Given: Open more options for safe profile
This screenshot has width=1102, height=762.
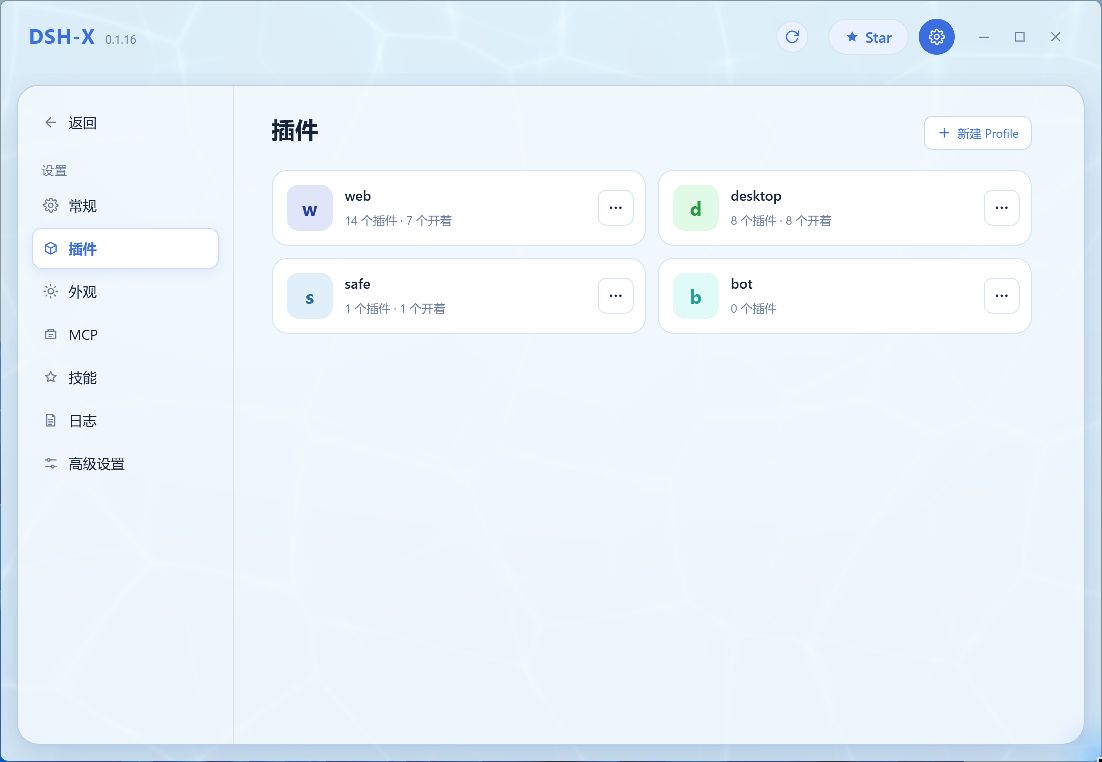Looking at the screenshot, I should (x=616, y=296).
